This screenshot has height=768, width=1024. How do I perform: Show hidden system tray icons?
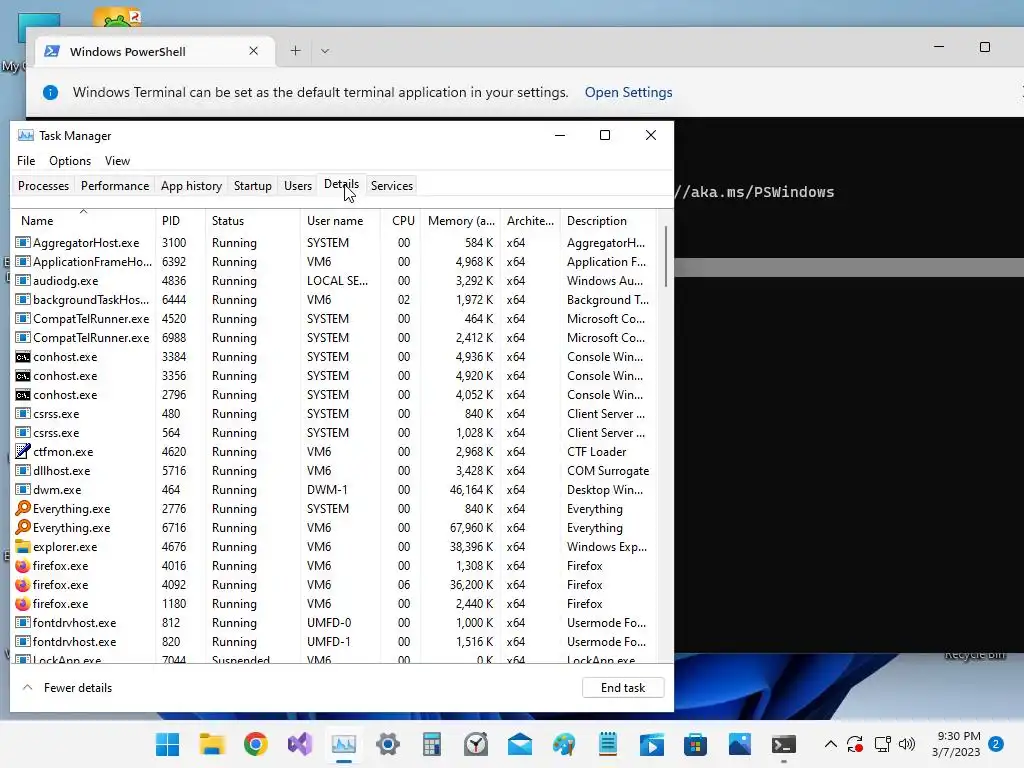pyautogui.click(x=831, y=744)
